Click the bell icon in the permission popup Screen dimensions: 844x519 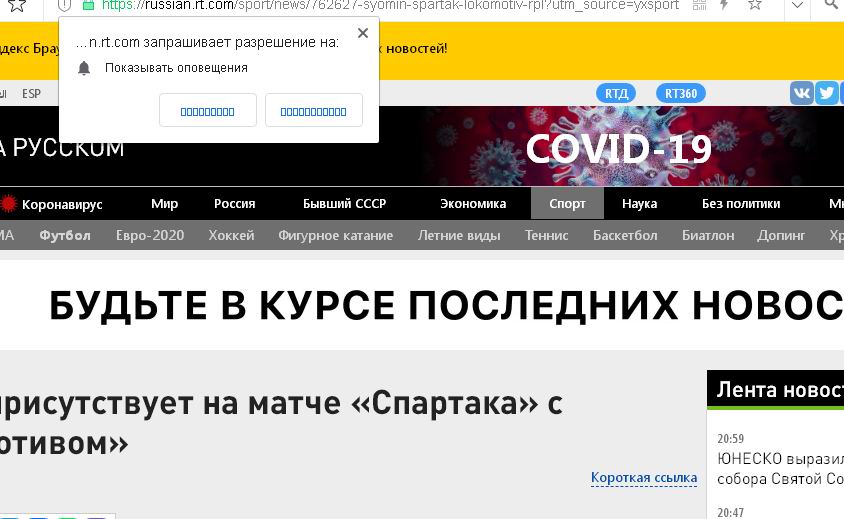(84, 68)
